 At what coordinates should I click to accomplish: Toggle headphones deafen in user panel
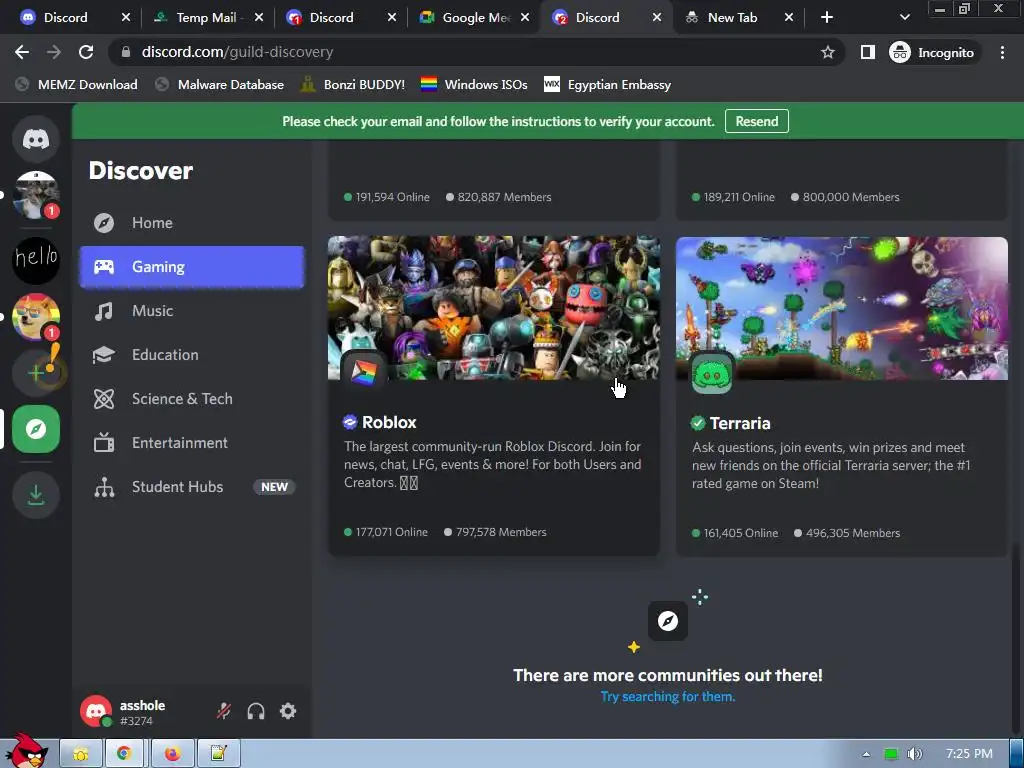(256, 711)
